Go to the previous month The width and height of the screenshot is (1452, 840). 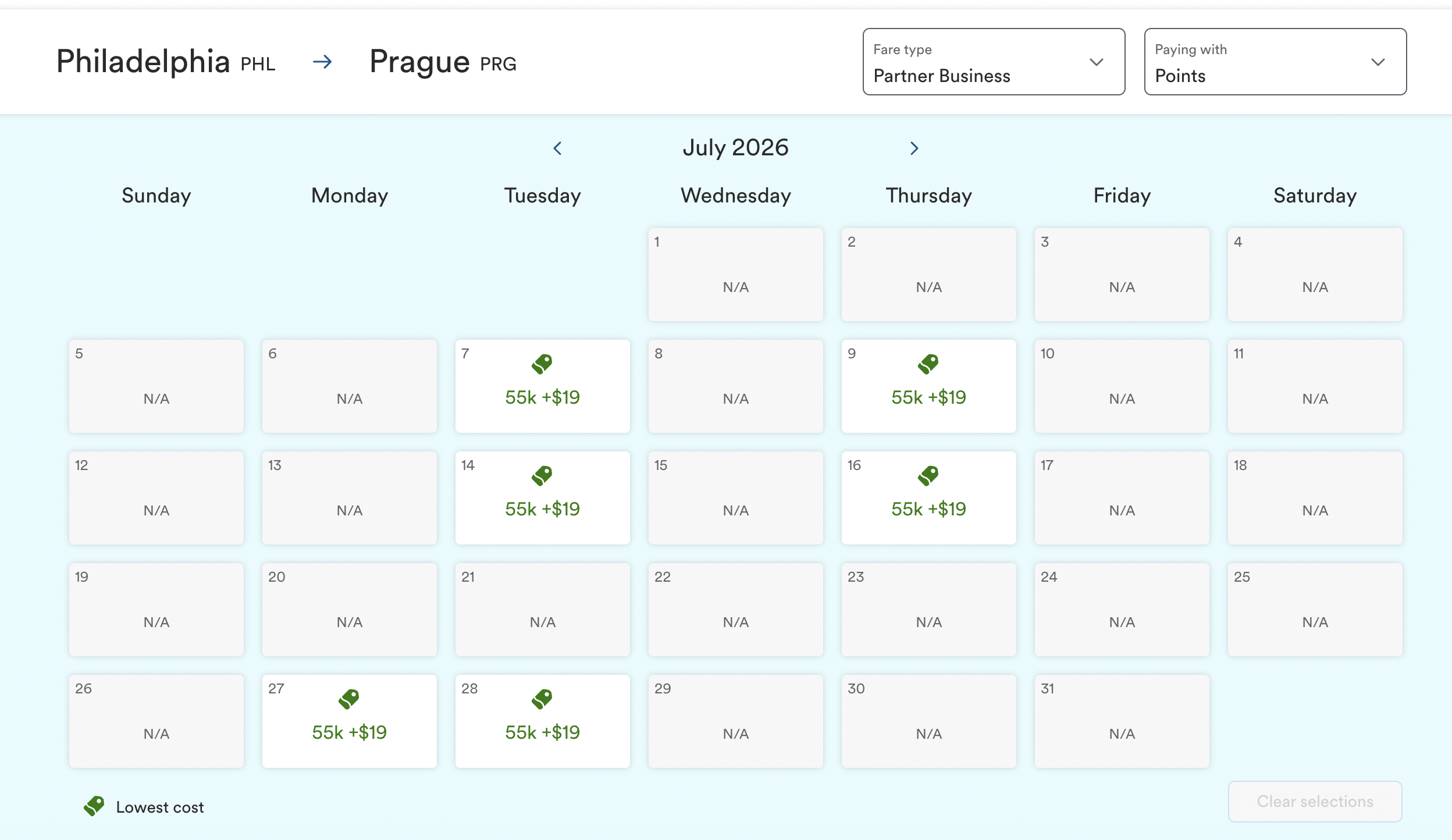point(557,148)
